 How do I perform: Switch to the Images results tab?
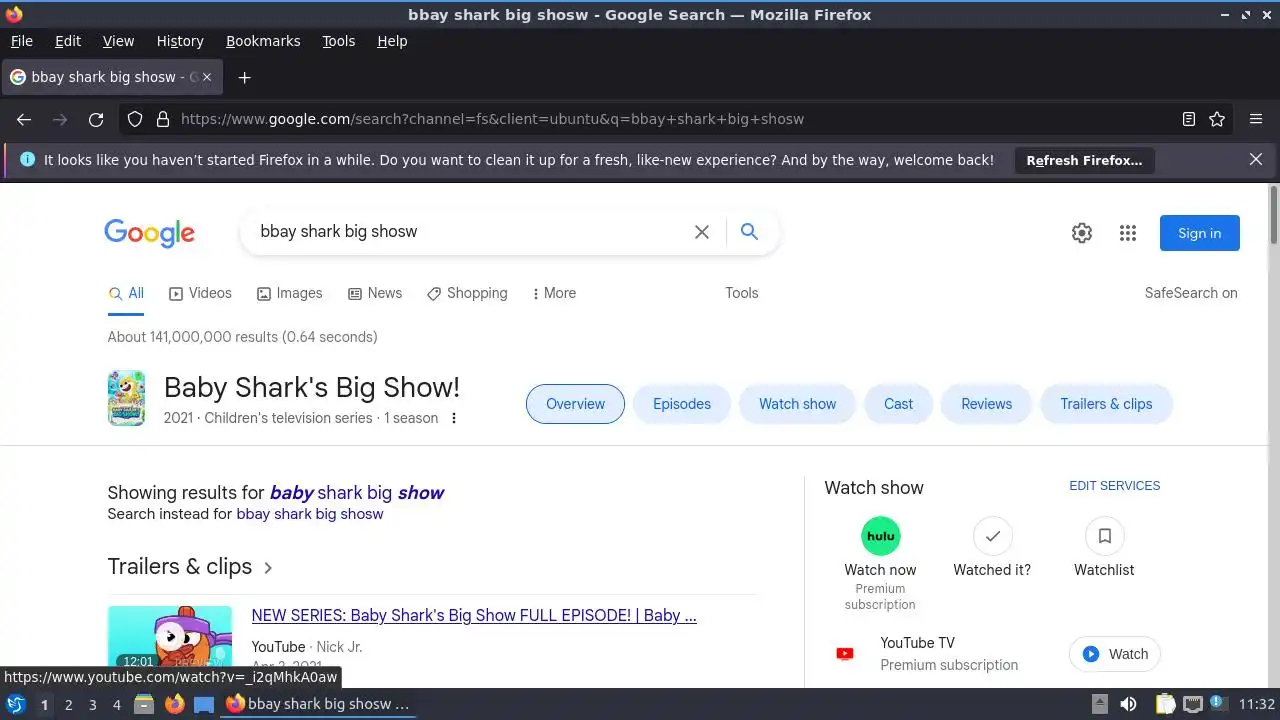click(x=289, y=293)
